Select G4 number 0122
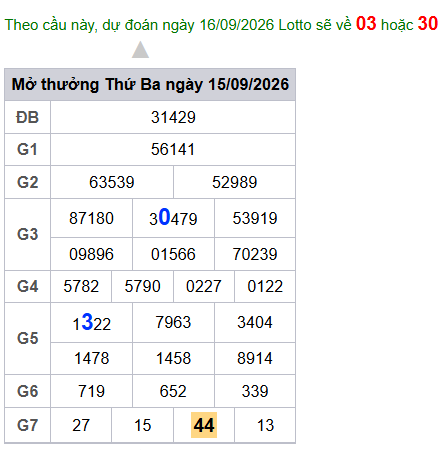 [265, 286]
